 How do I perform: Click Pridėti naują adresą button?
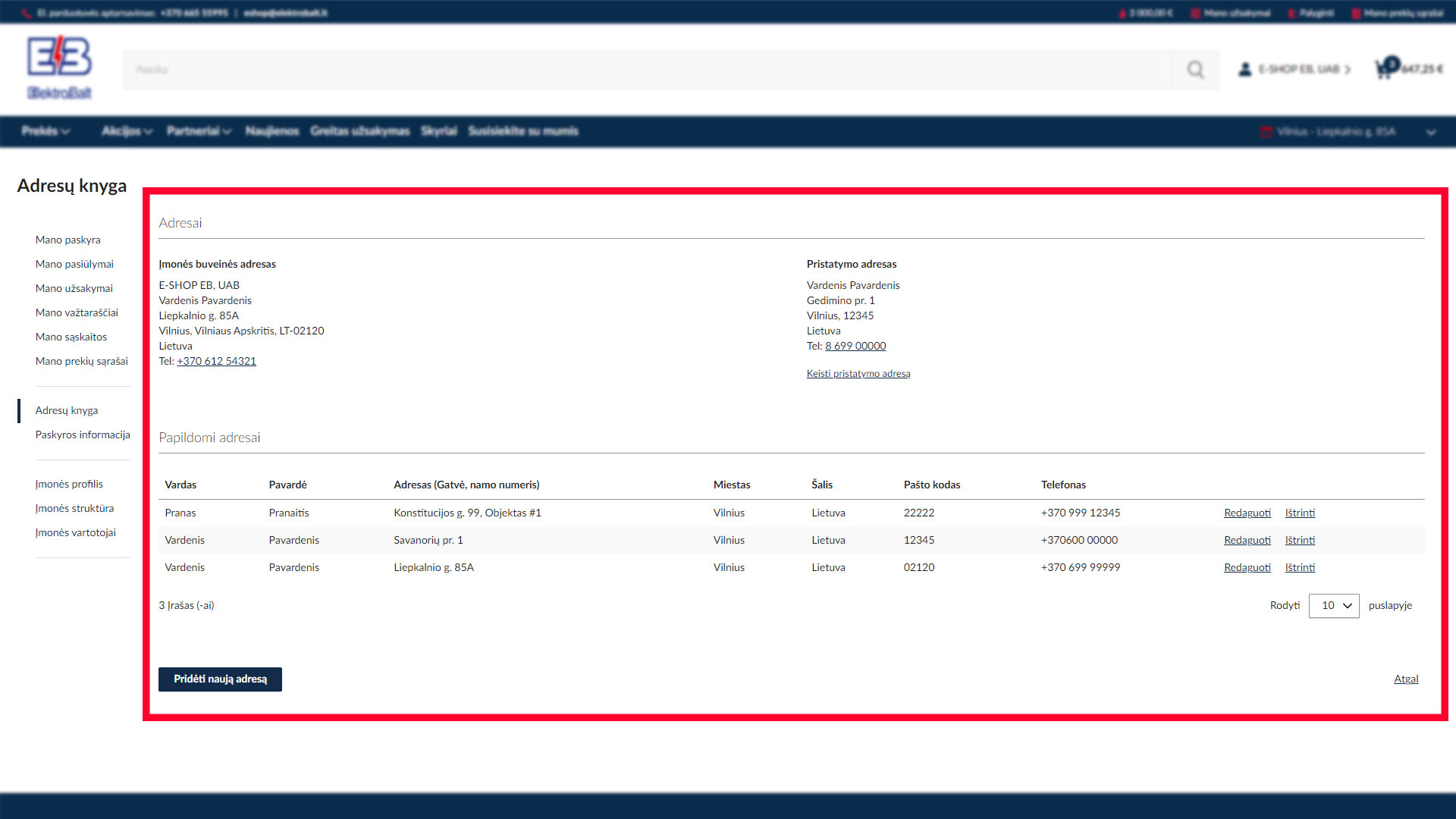tap(220, 679)
